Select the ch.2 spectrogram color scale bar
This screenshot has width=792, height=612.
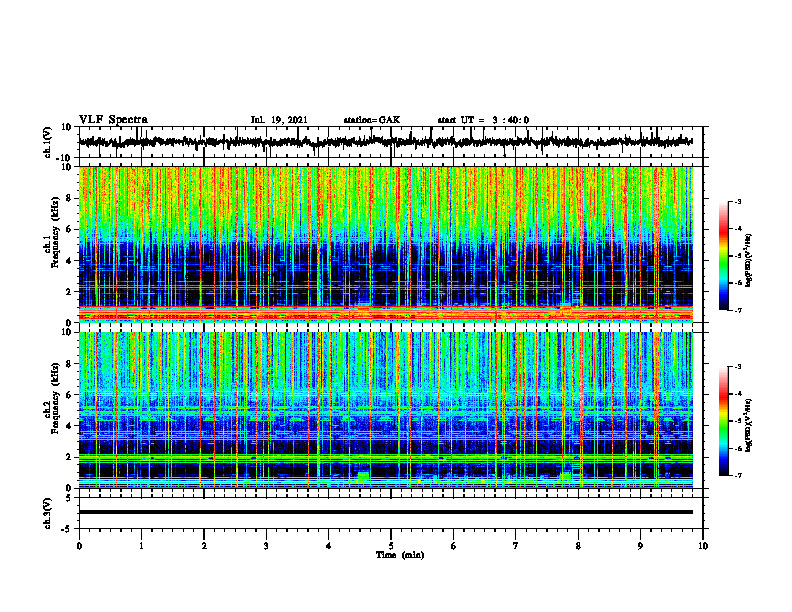pyautogui.click(x=723, y=421)
